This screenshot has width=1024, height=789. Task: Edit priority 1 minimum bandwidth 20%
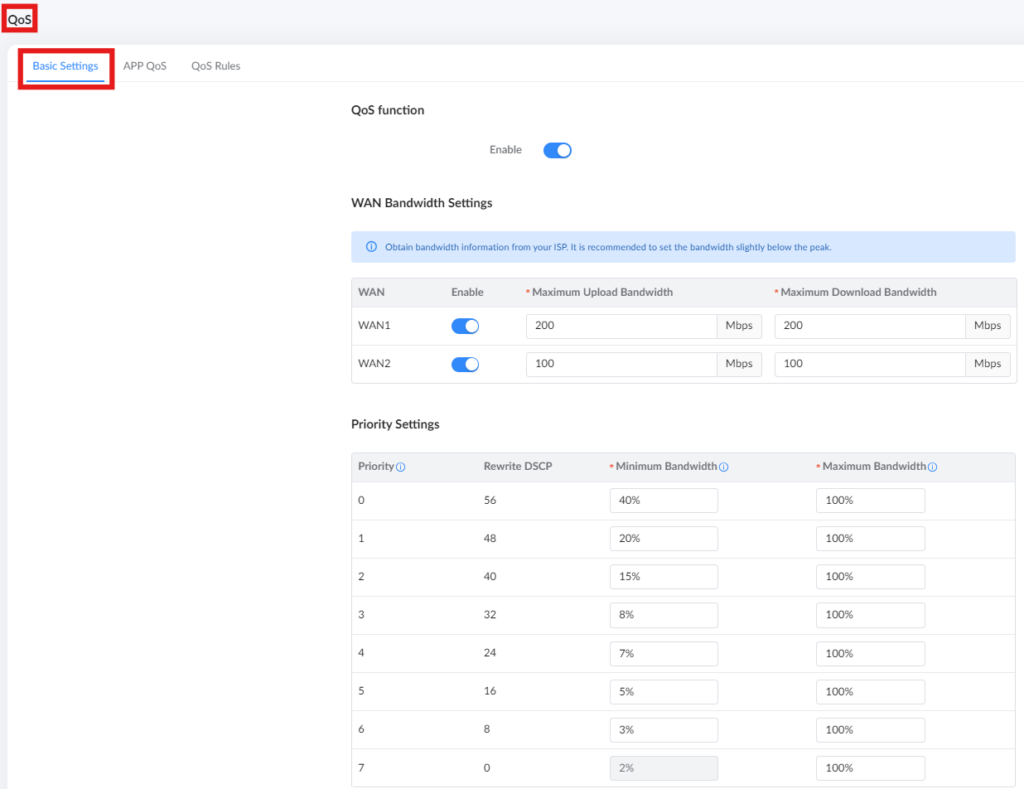coord(664,539)
